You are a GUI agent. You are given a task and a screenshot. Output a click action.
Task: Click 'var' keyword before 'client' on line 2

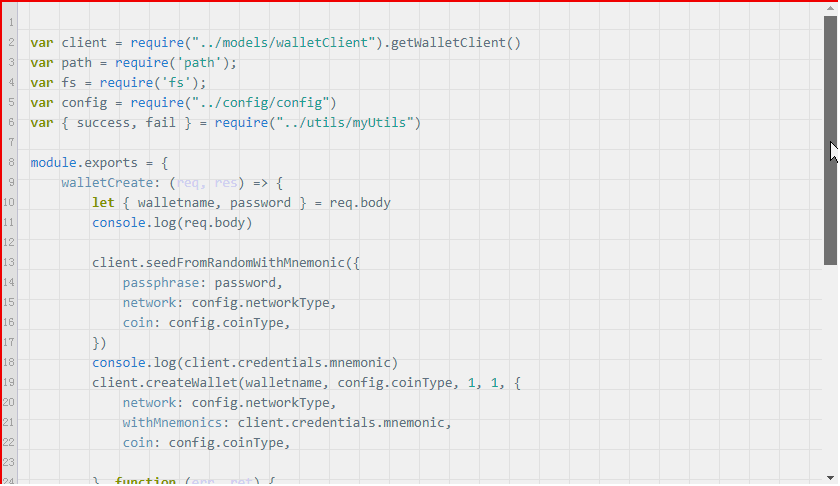(42, 43)
